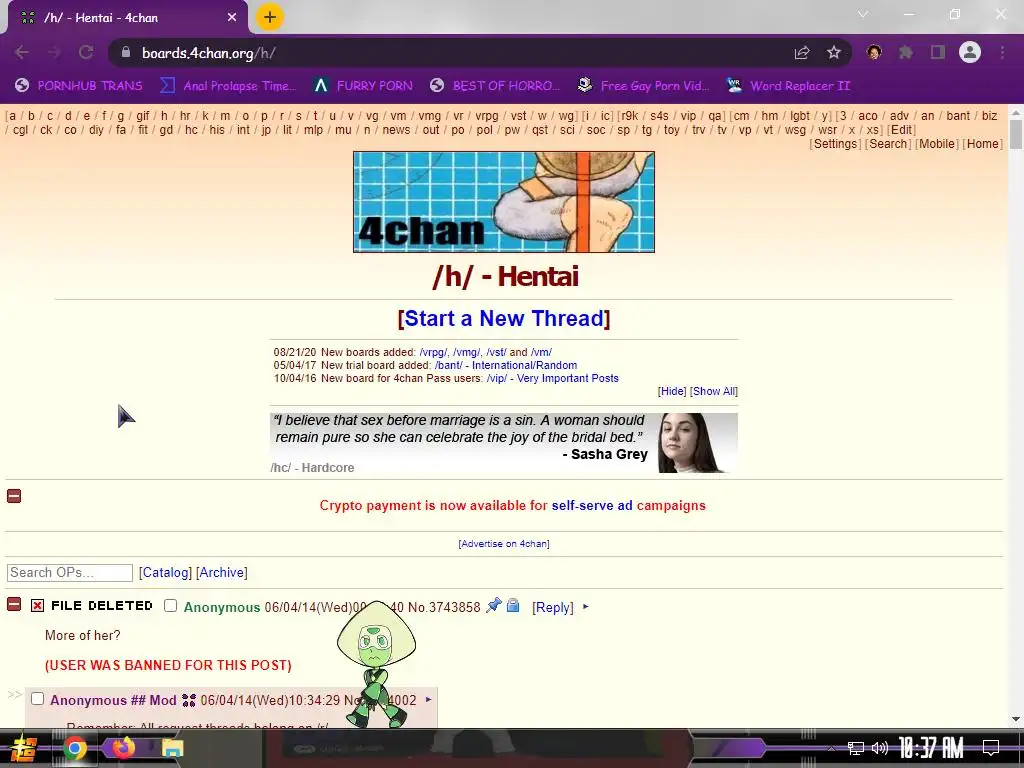The height and width of the screenshot is (768, 1024).
Task: Open the board Settings link
Action: 835,144
